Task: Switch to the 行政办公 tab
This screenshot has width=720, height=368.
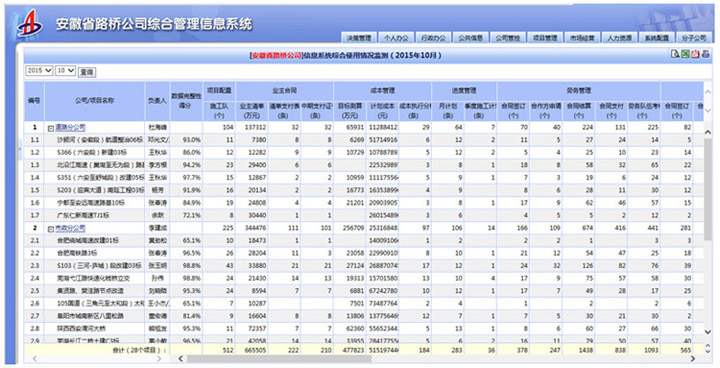Action: point(433,38)
